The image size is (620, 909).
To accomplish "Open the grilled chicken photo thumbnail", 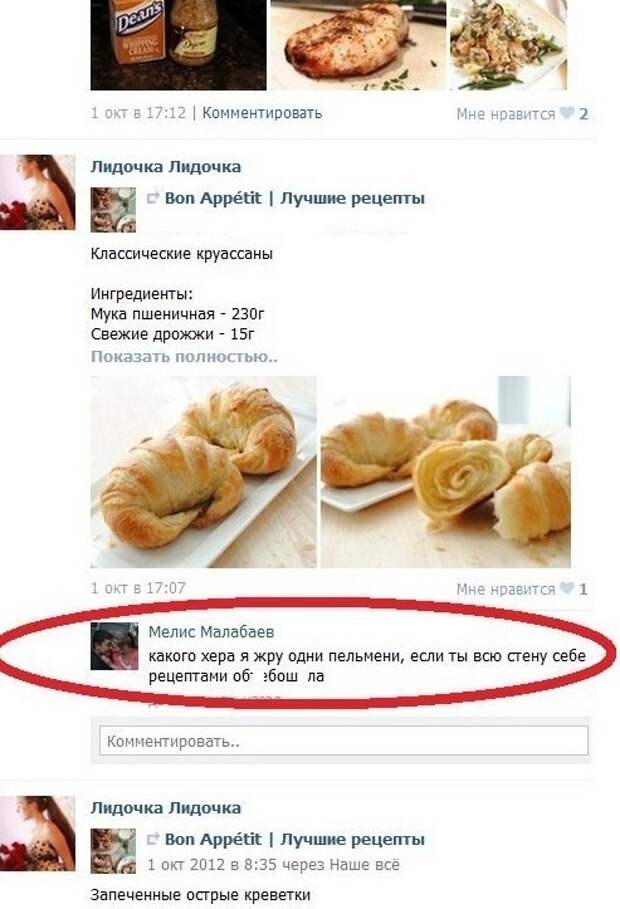I will pos(358,45).
